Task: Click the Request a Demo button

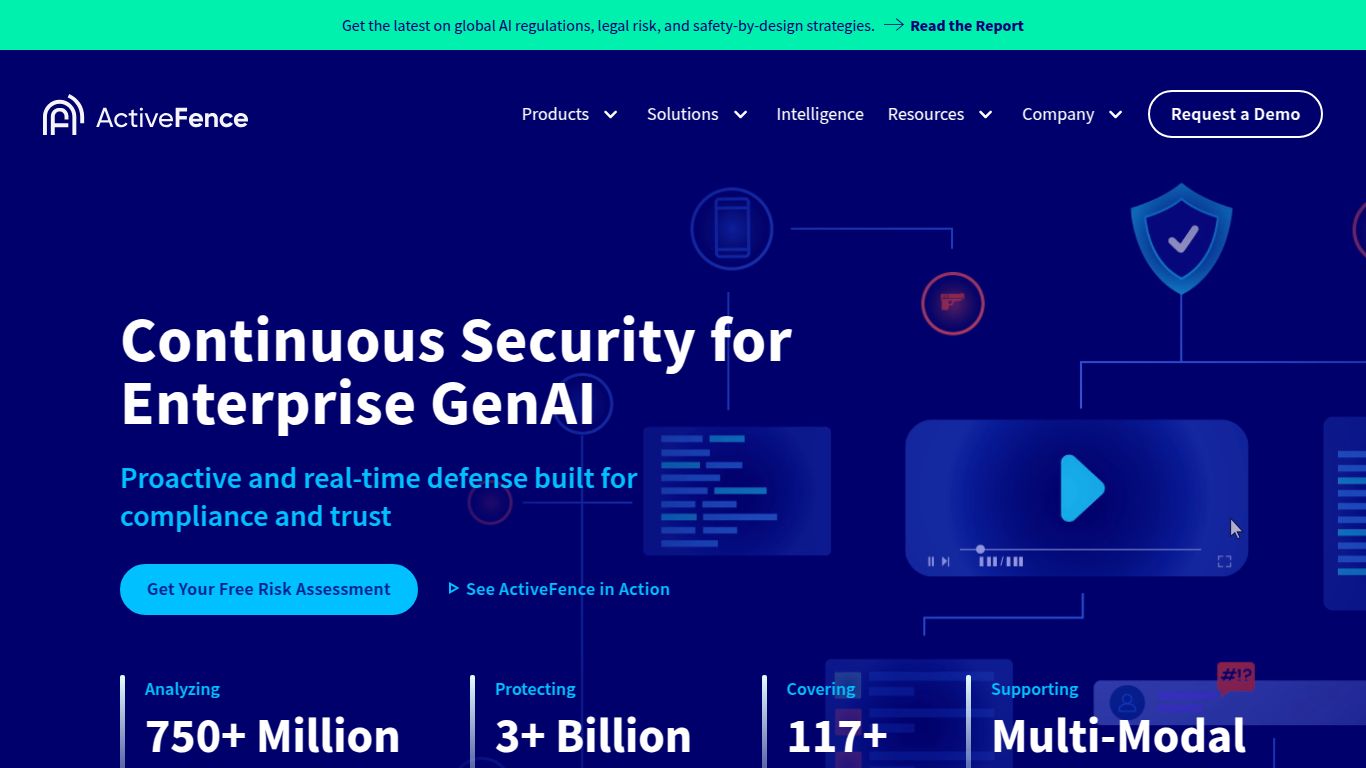Action: (x=1234, y=114)
